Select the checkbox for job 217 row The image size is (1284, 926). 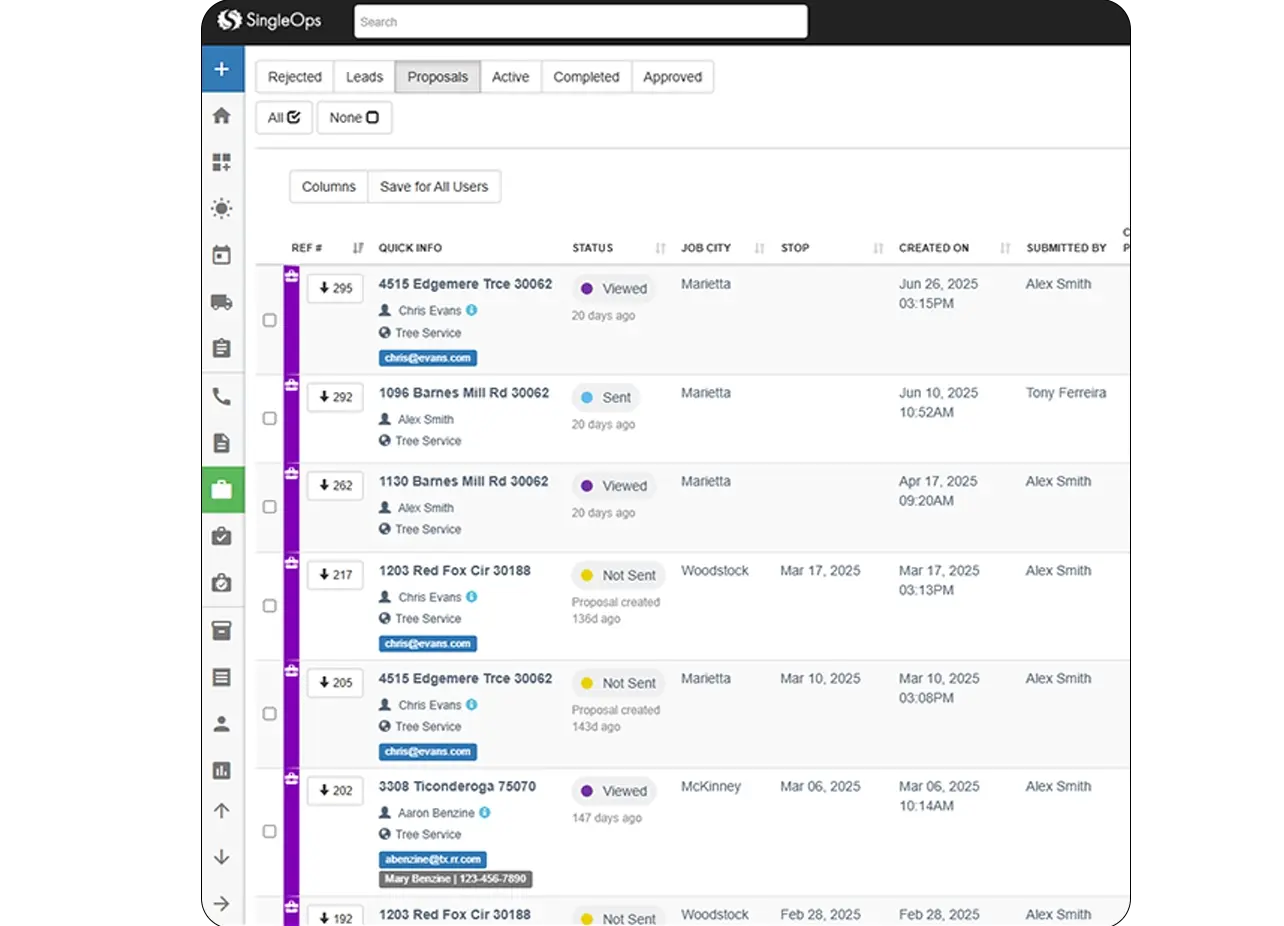(x=269, y=606)
